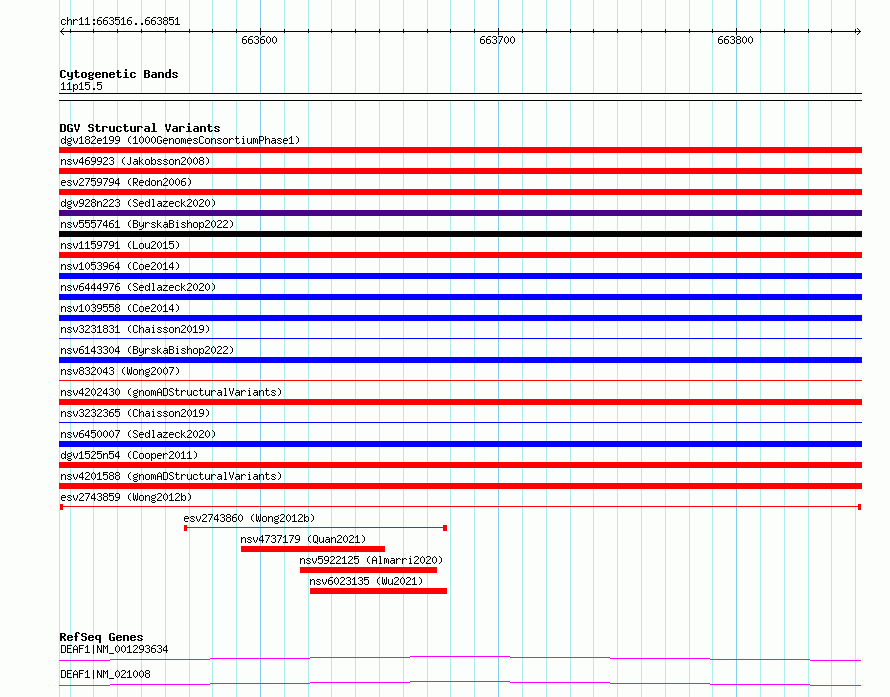Select the nsv1159791 (Lou2015) variant label
The image size is (890, 697).
click(120, 245)
